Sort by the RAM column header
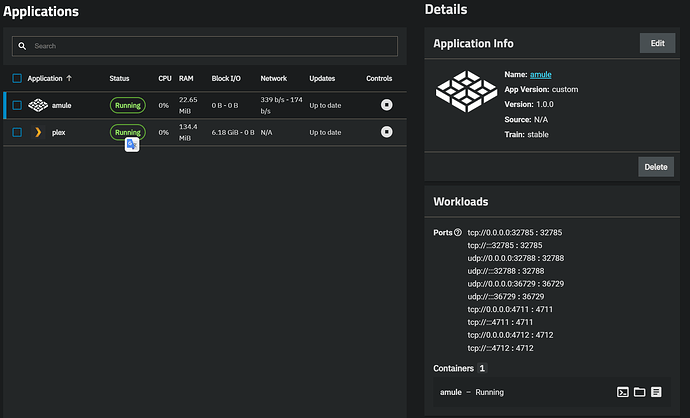 coord(186,78)
